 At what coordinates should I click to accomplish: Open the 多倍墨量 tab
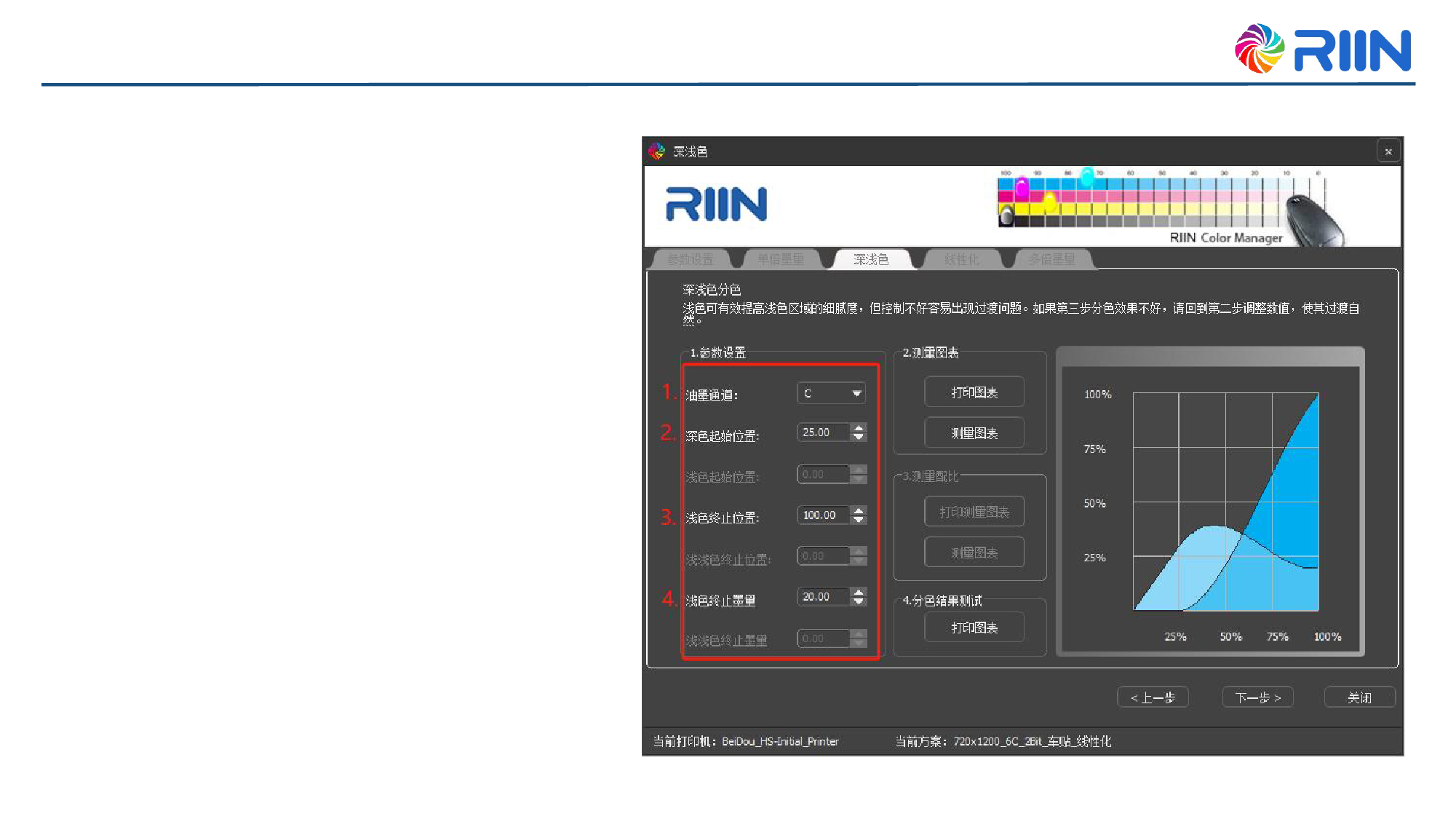click(1051, 259)
